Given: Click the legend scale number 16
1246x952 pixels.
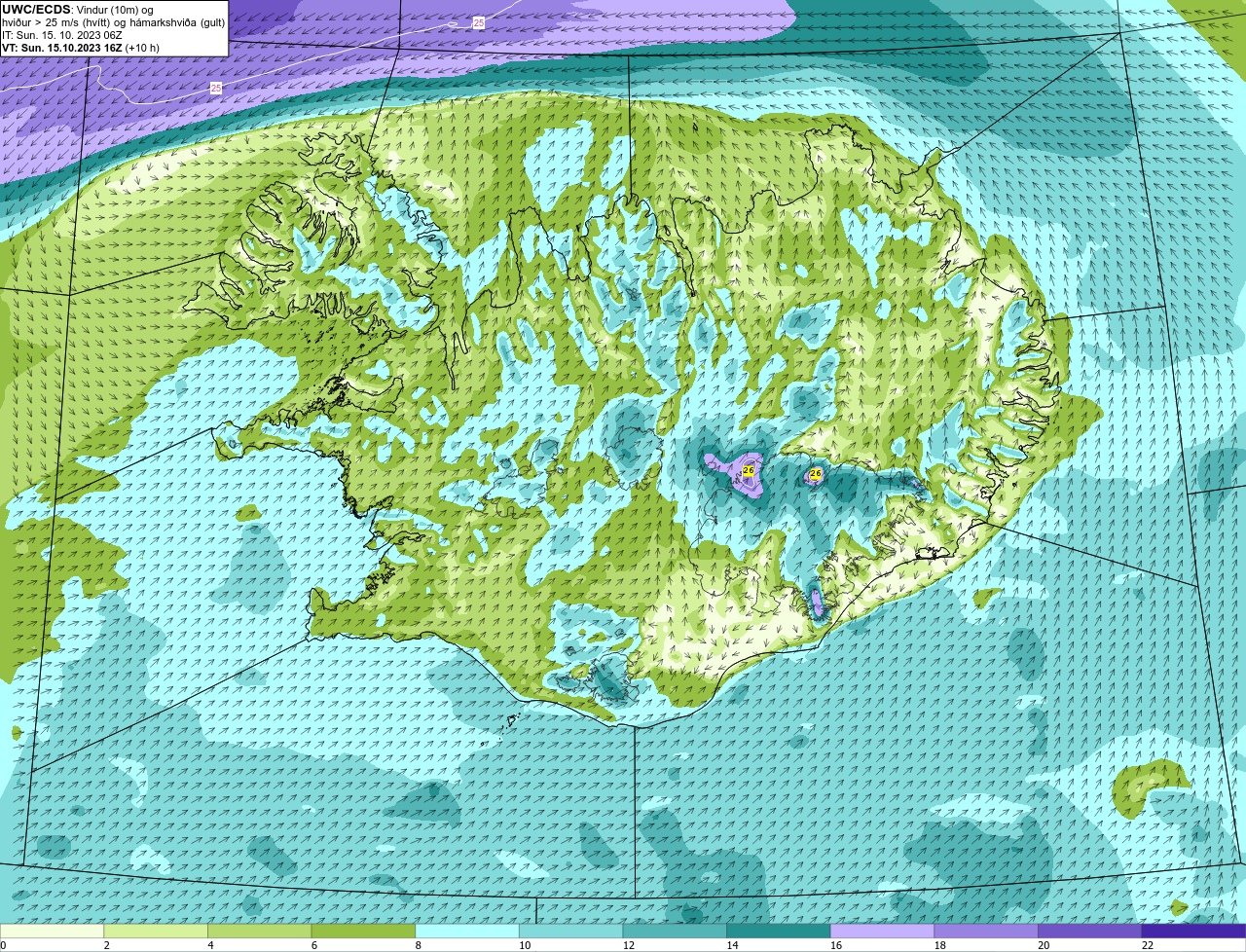Looking at the screenshot, I should tap(835, 945).
